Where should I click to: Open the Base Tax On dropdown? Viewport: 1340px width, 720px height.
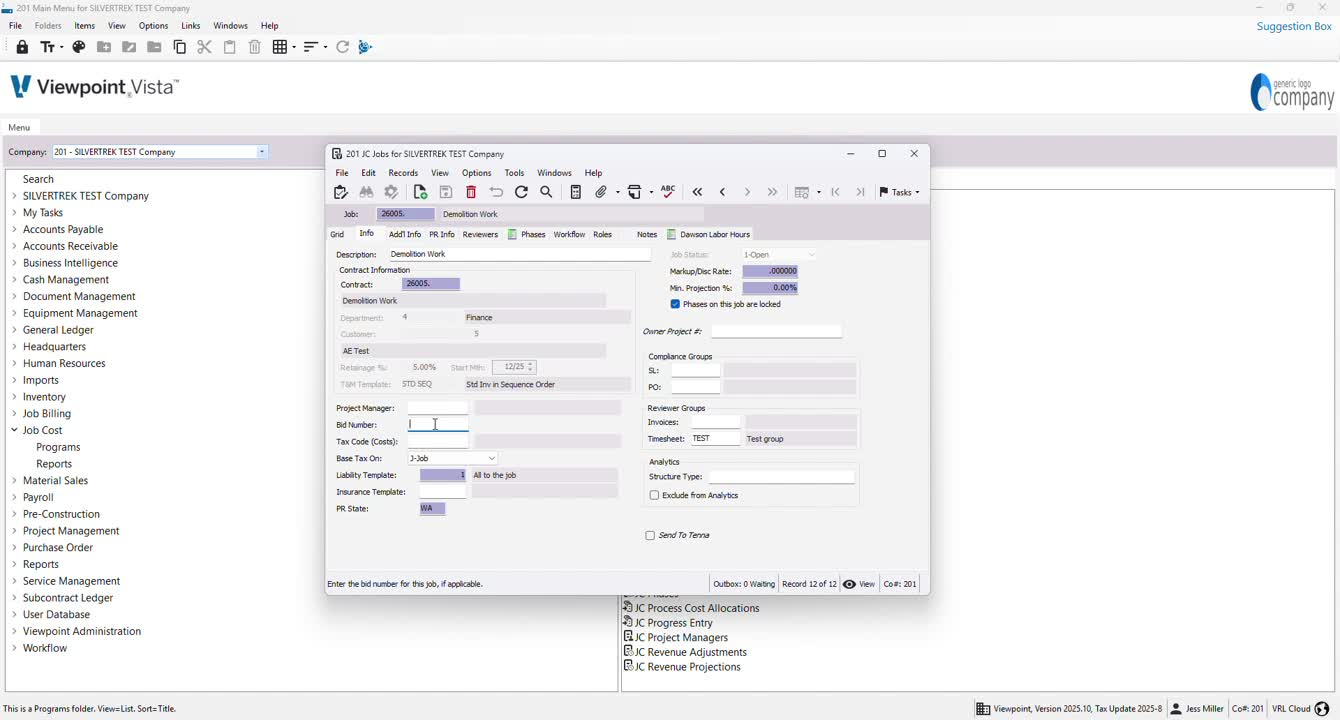pyautogui.click(x=492, y=459)
